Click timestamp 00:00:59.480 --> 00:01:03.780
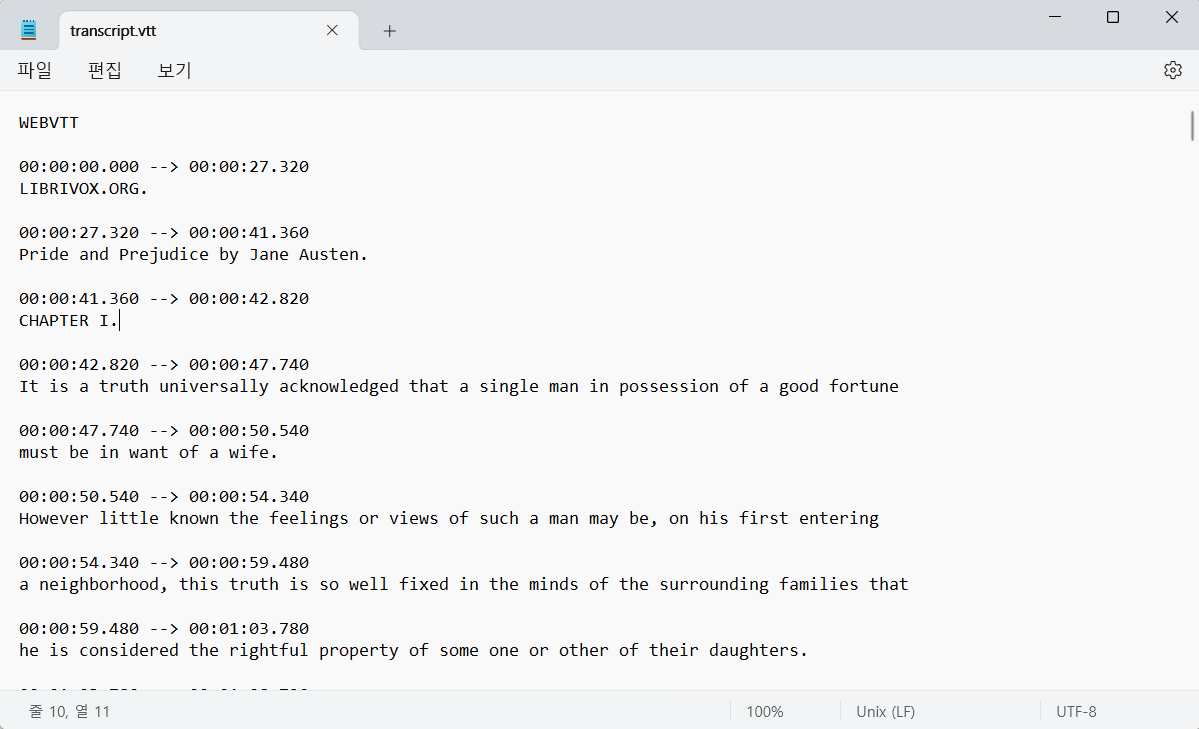This screenshot has width=1199, height=729. tap(164, 628)
